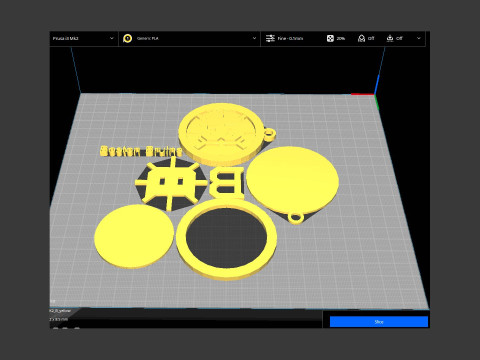Click the blue Slice button
Image resolution: width=480 pixels, height=360 pixels.
click(x=379, y=322)
